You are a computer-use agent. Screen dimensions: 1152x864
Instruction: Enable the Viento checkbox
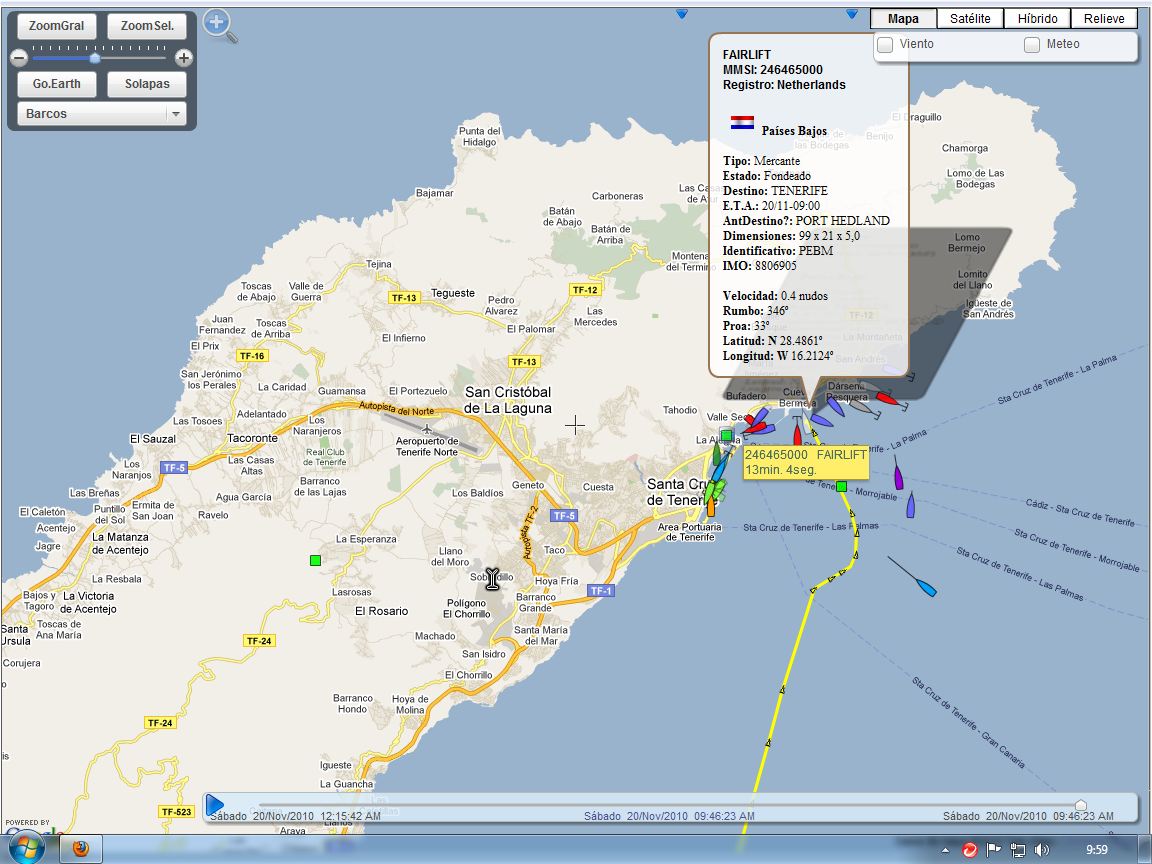click(x=886, y=45)
